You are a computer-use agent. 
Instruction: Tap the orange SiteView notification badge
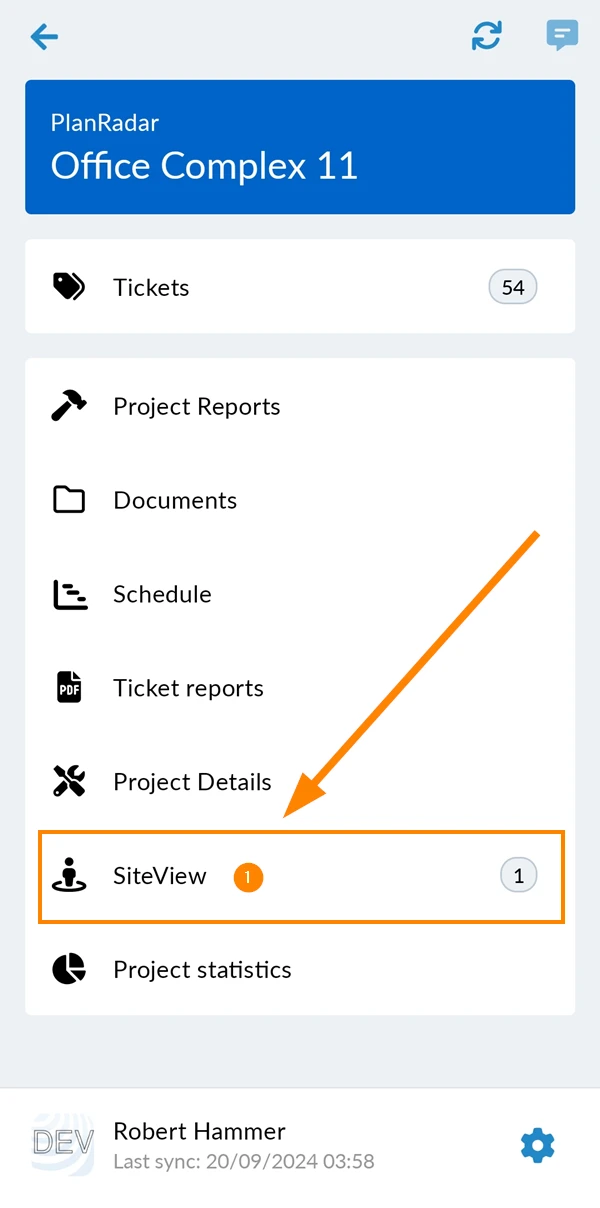tap(248, 878)
